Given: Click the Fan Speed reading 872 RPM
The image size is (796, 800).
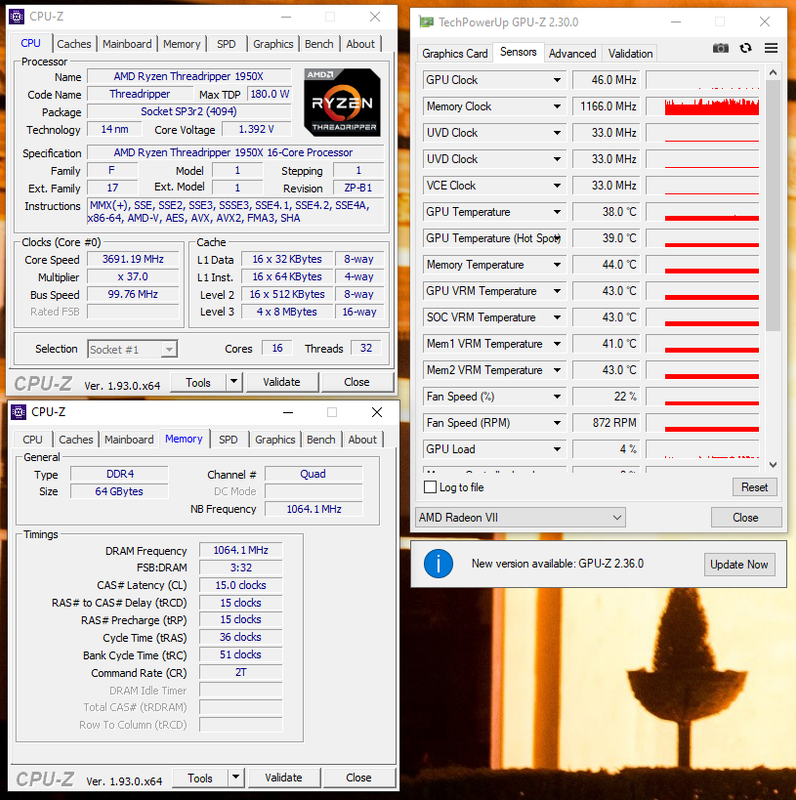Looking at the screenshot, I should (x=606, y=423).
